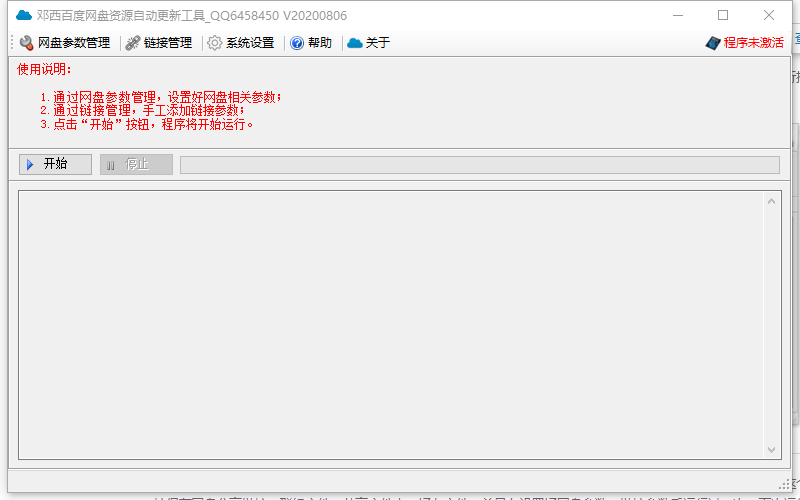Click the log scrollbar up arrow

tap(771, 202)
